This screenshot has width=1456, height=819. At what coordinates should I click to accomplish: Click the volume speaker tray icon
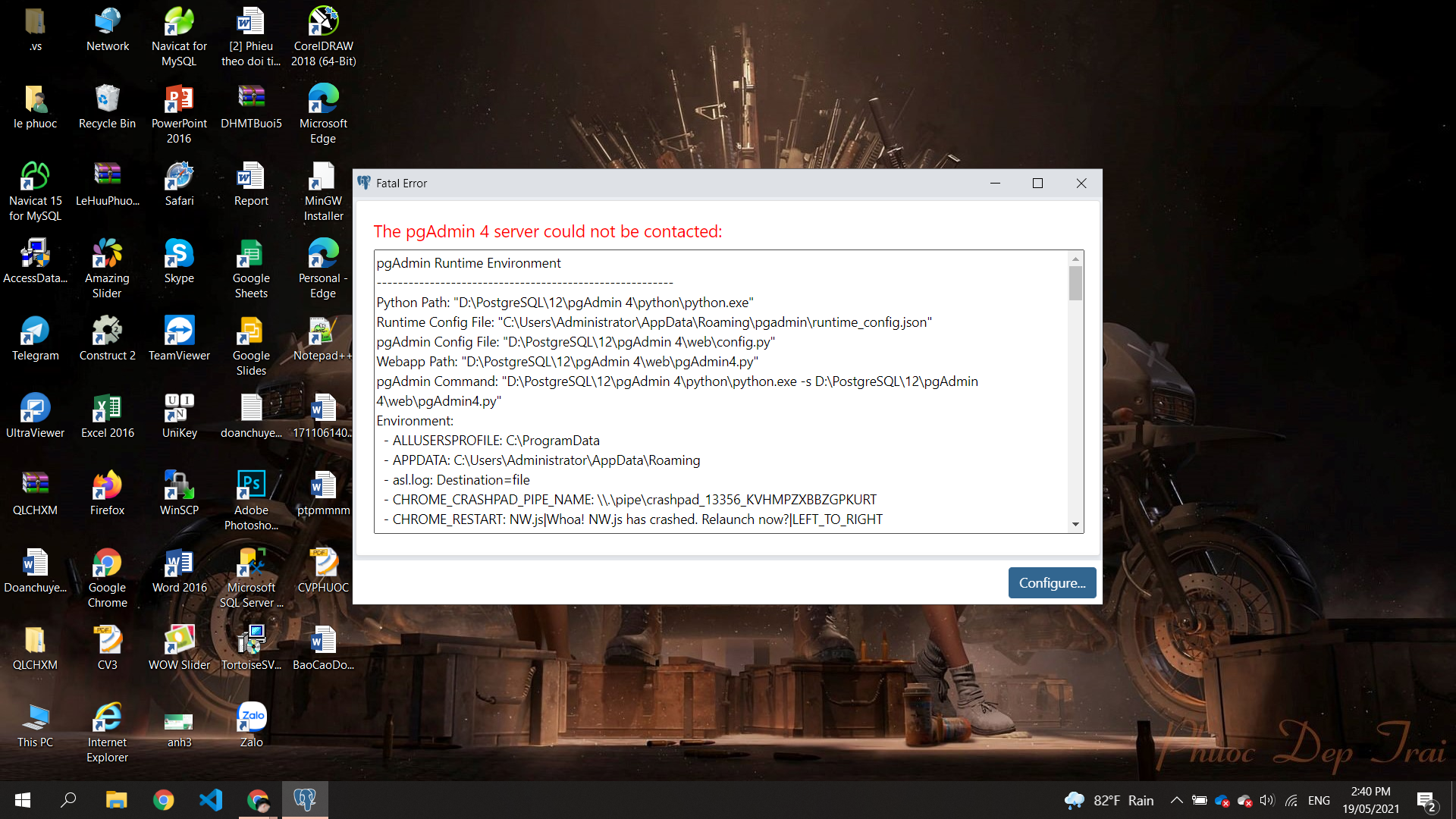pos(1266,800)
